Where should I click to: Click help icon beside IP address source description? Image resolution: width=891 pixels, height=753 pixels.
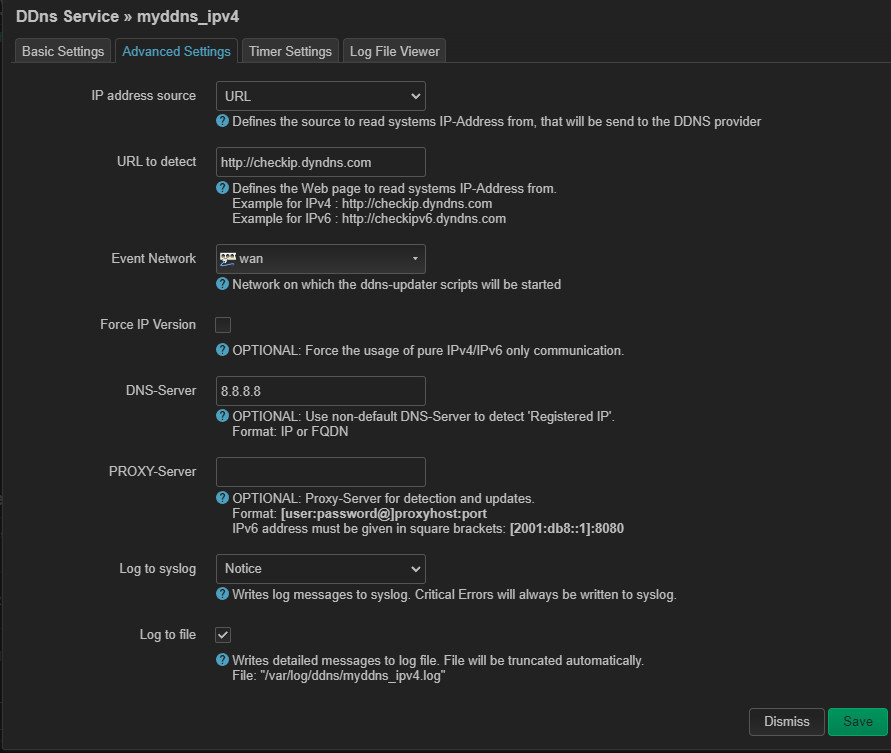pos(223,122)
